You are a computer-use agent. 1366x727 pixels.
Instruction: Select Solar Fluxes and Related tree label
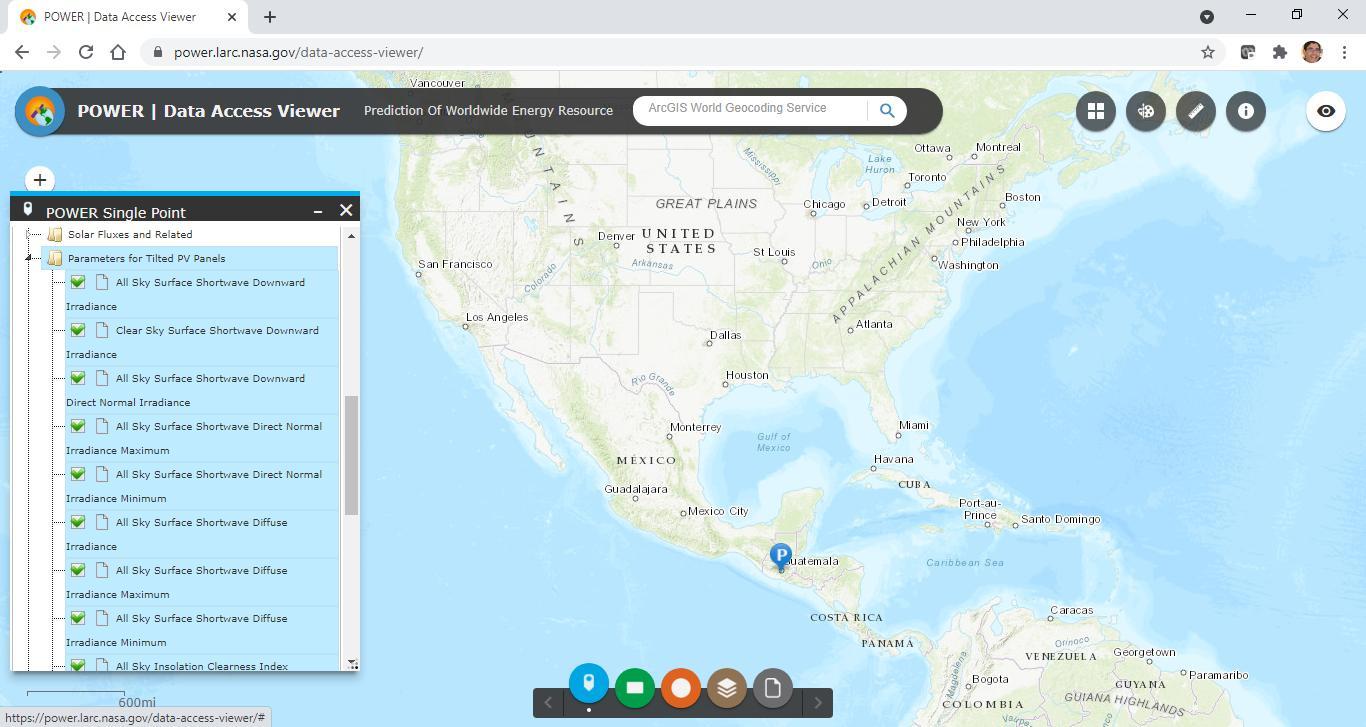tap(130, 235)
